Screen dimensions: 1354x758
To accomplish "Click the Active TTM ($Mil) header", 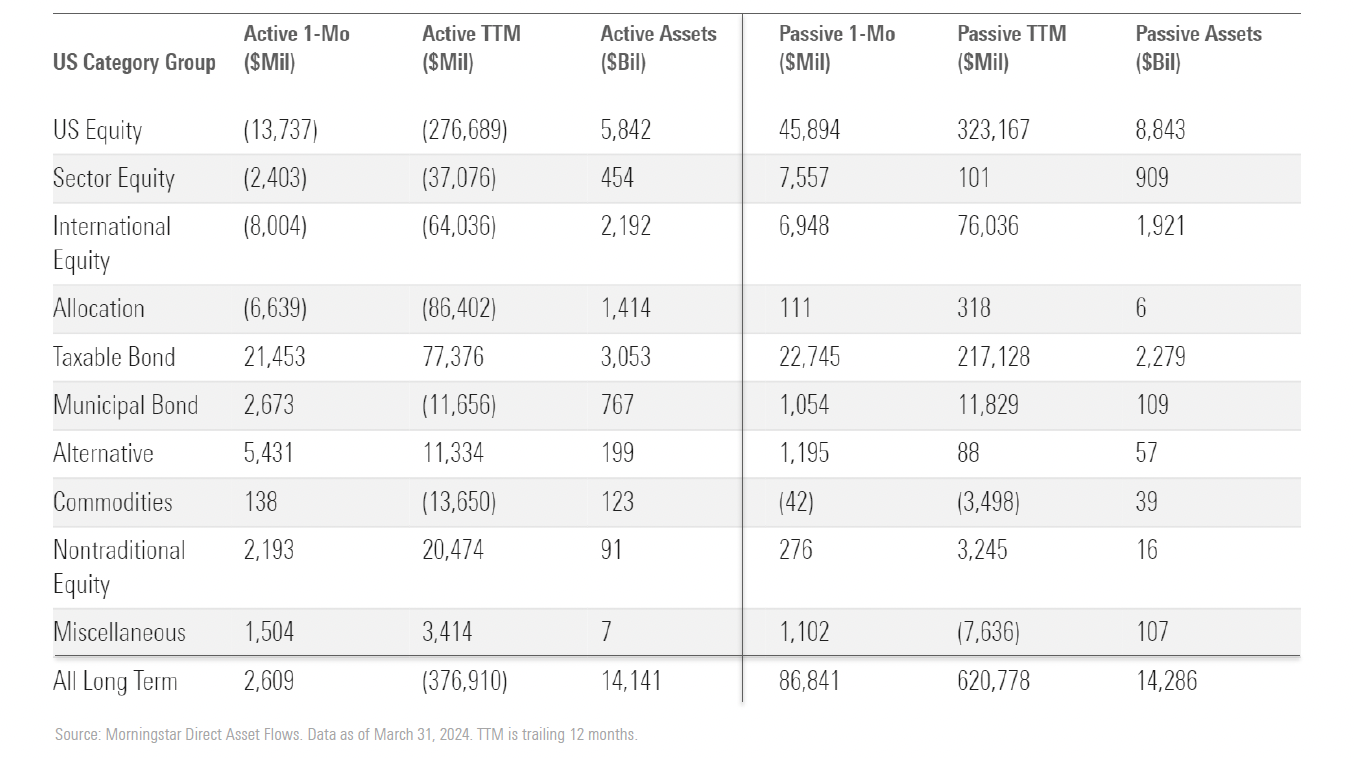I will pyautogui.click(x=471, y=48).
